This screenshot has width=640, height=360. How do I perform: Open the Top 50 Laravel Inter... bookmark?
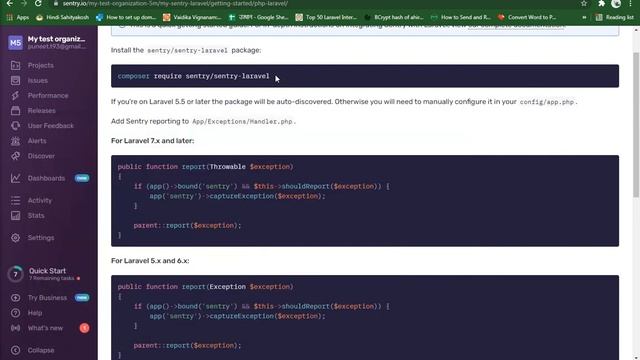tap(326, 17)
